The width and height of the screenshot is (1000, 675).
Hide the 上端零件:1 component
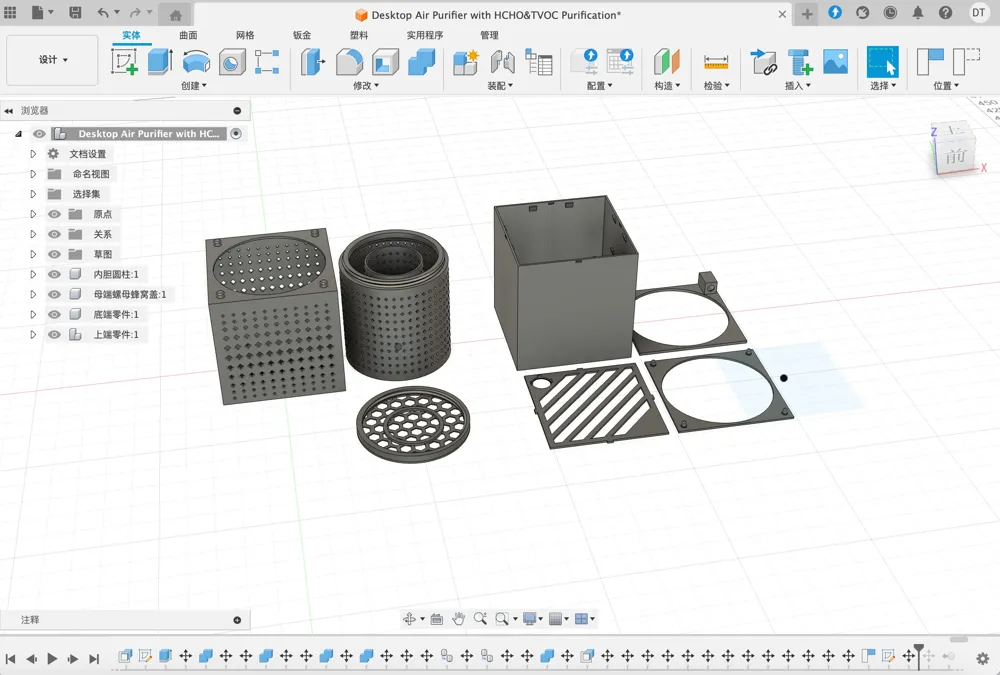[54, 334]
